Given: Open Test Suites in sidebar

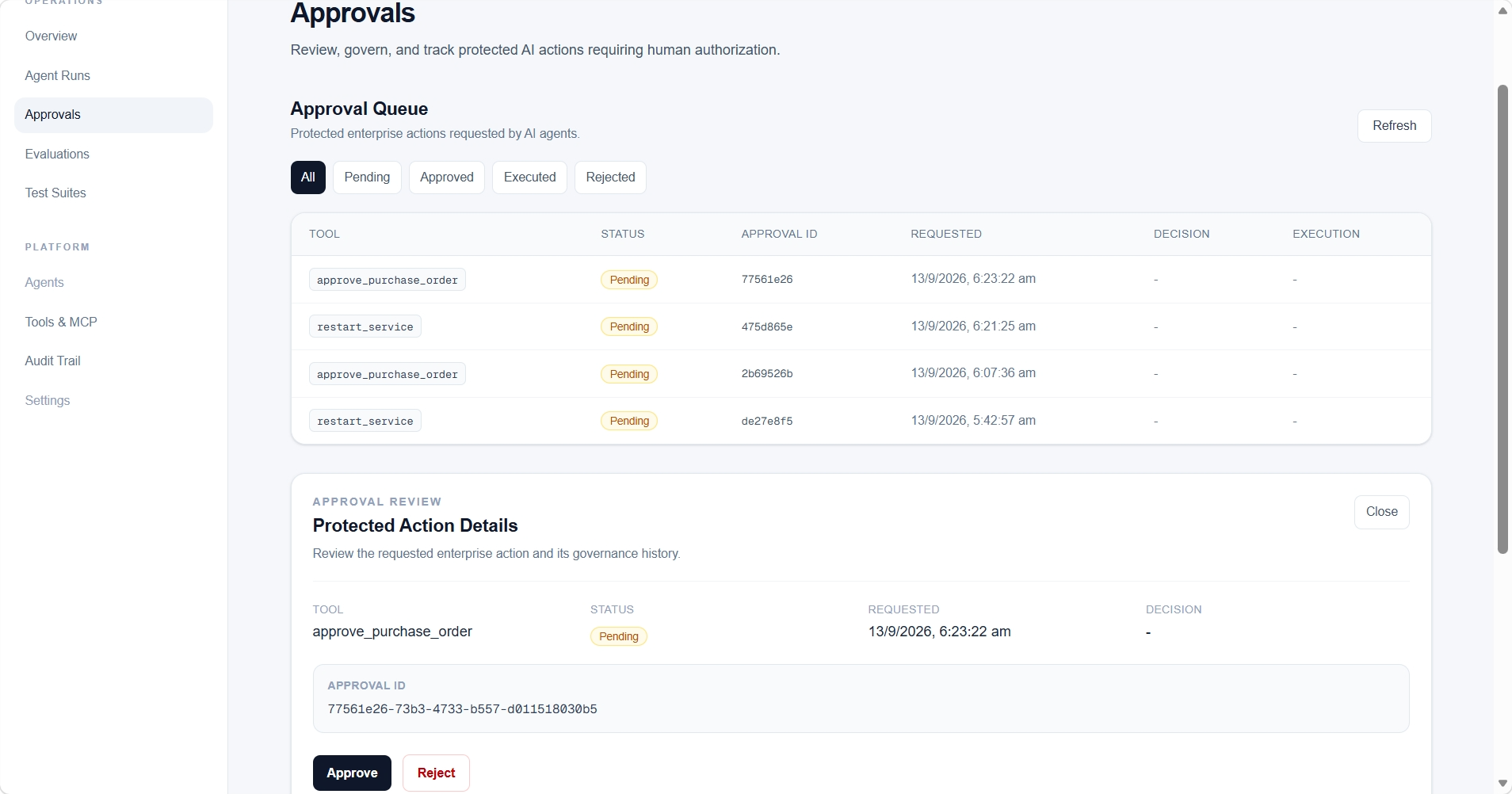Looking at the screenshot, I should 55,193.
